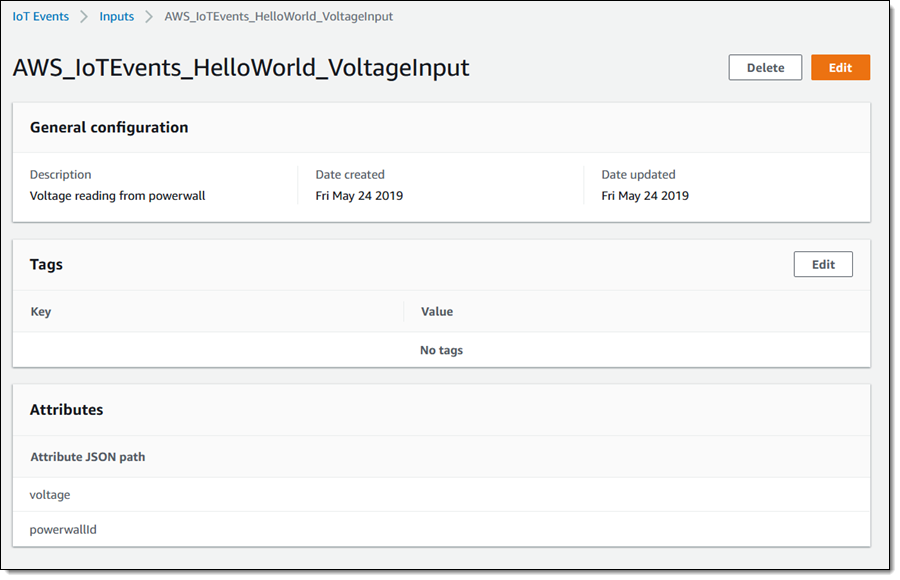The height and width of the screenshot is (580, 900).
Task: Click the Date updated value
Action: 645,196
